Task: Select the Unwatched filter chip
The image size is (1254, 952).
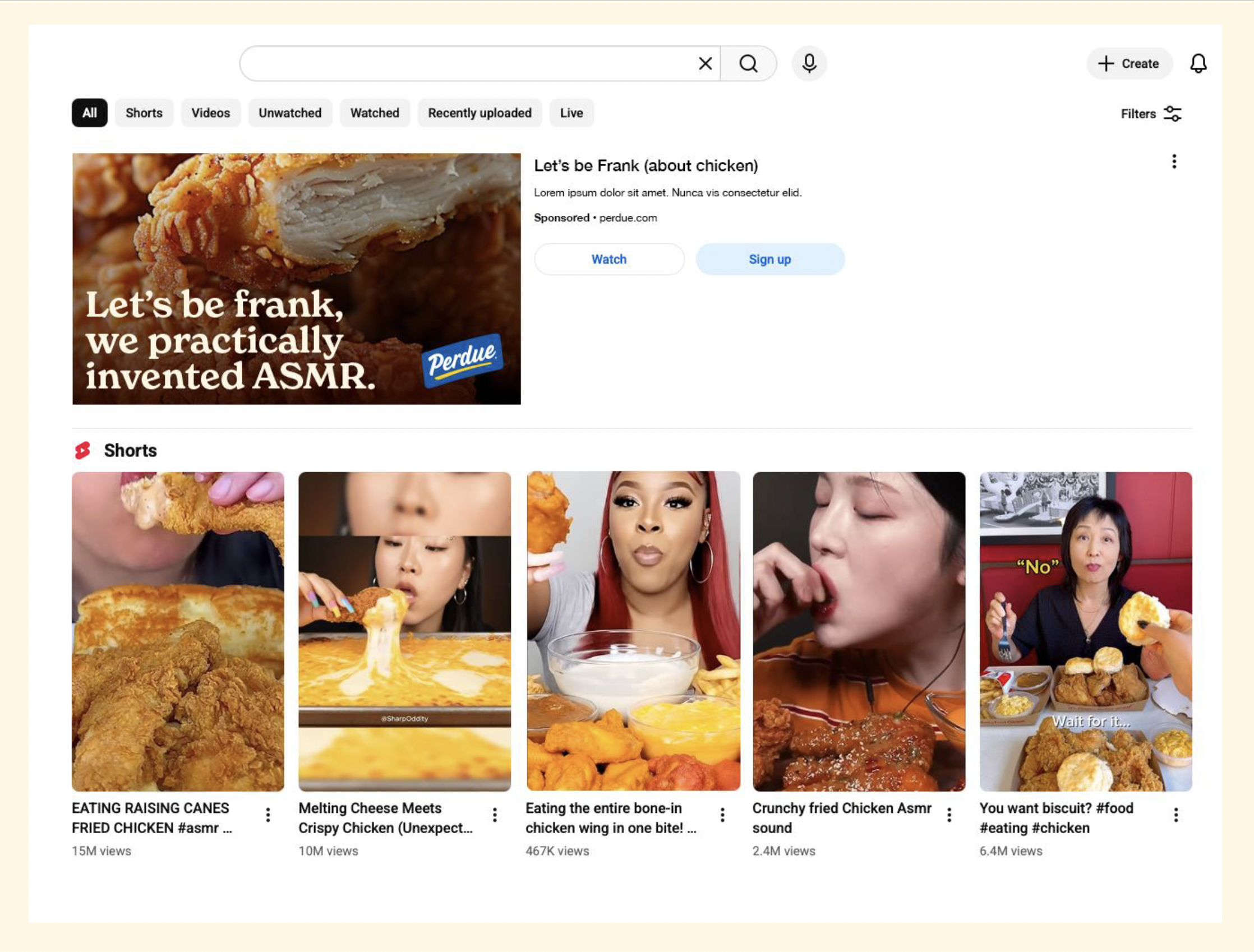Action: point(291,113)
